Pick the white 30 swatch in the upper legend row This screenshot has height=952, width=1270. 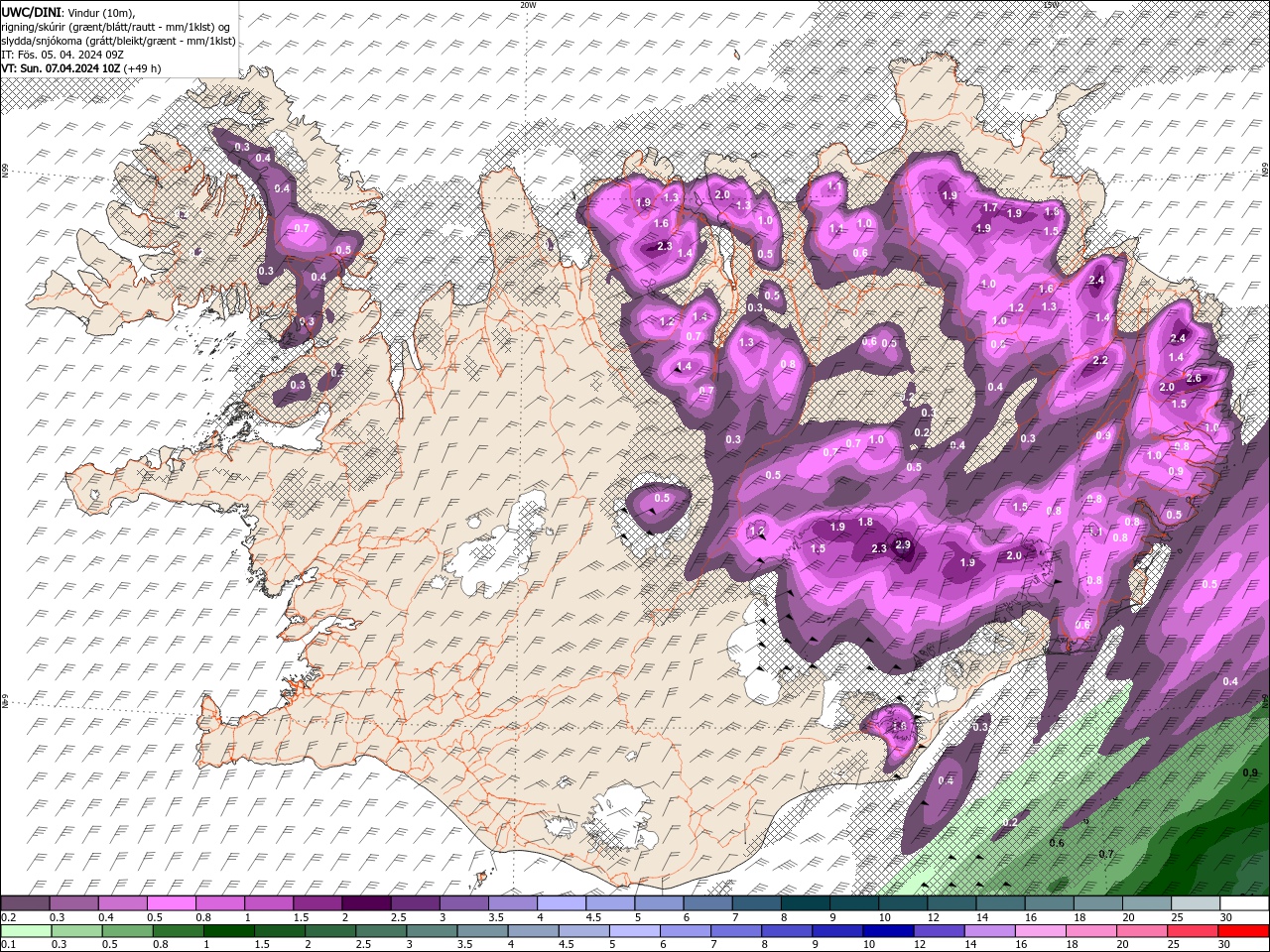click(x=1244, y=903)
